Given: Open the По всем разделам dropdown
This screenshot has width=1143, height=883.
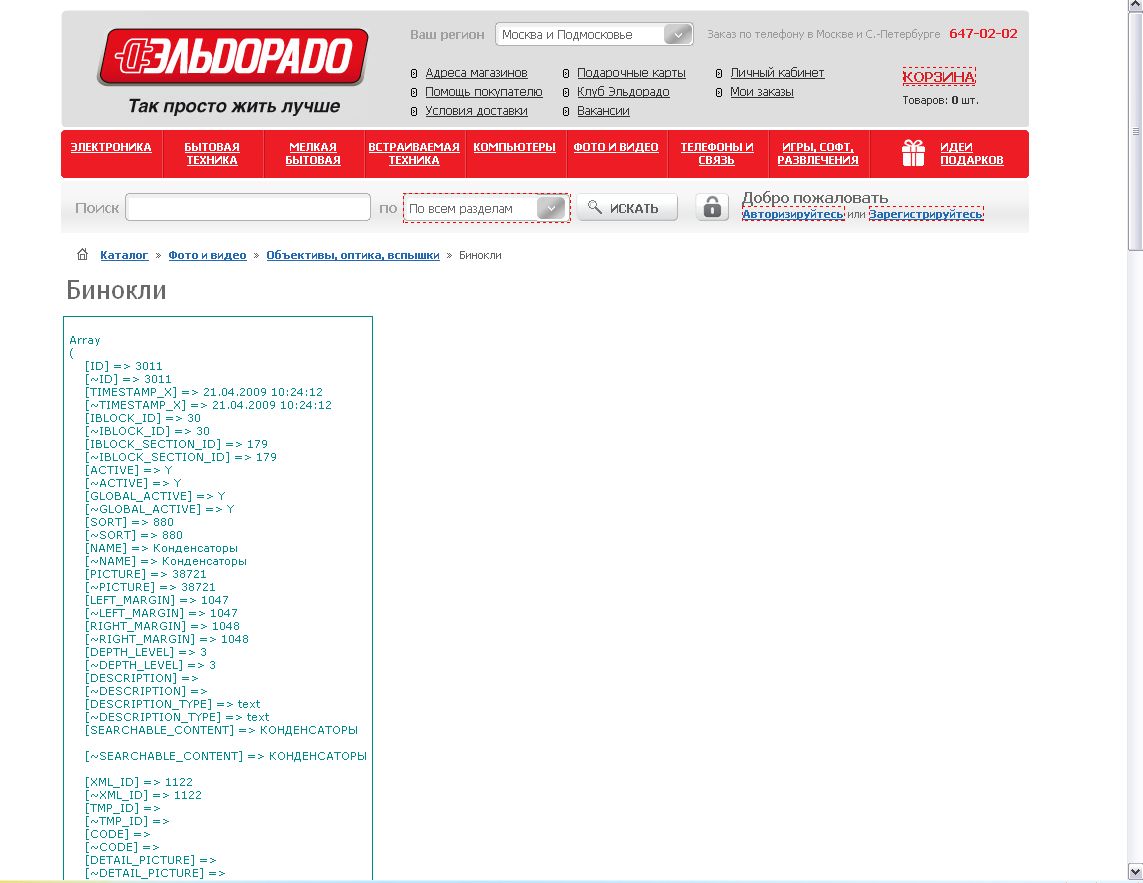Looking at the screenshot, I should point(486,209).
